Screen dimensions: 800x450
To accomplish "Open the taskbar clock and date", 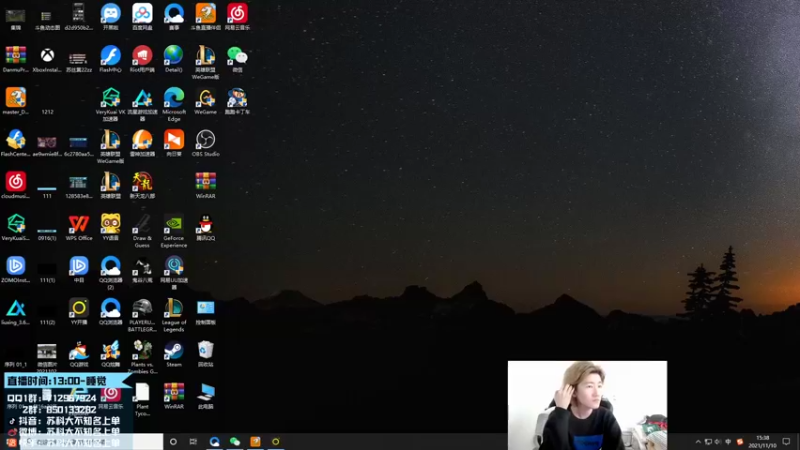I will pos(762,442).
